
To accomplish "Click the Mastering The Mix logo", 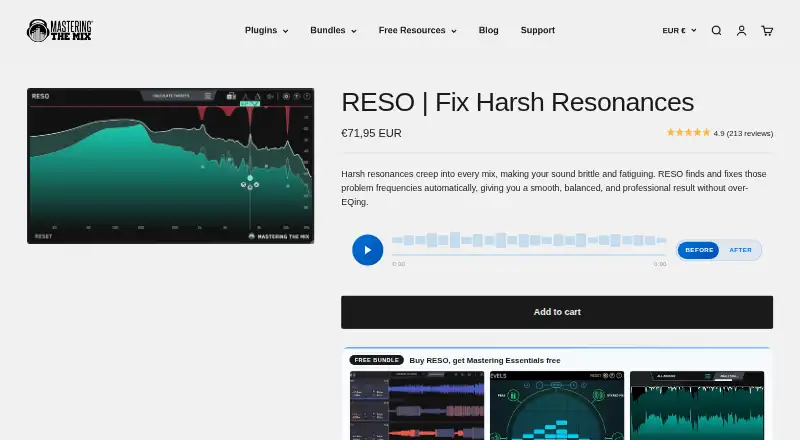I will pyautogui.click(x=60, y=31).
